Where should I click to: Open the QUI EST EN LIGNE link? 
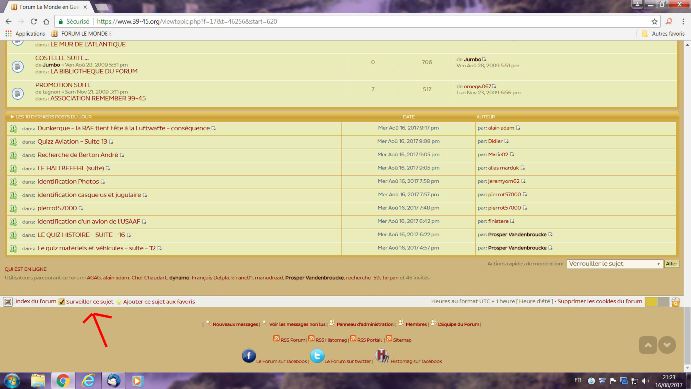tap(26, 269)
